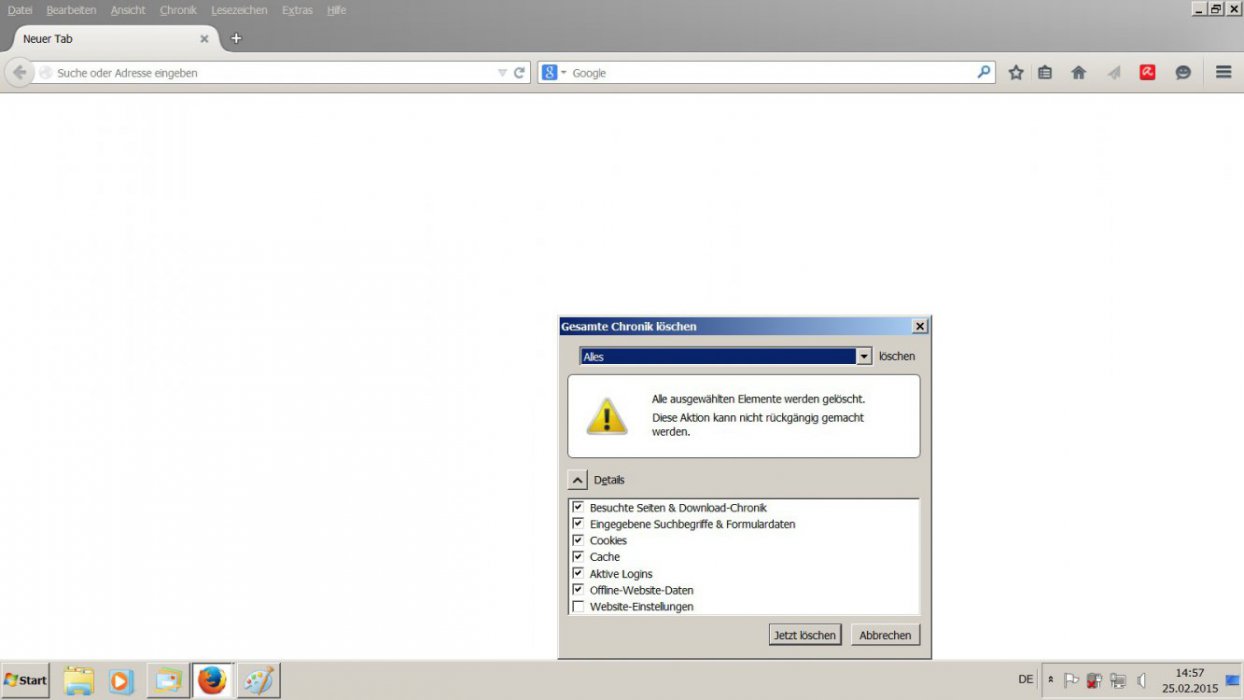The width and height of the screenshot is (1244, 700).
Task: Open the hamburger menu icon
Action: (1223, 73)
